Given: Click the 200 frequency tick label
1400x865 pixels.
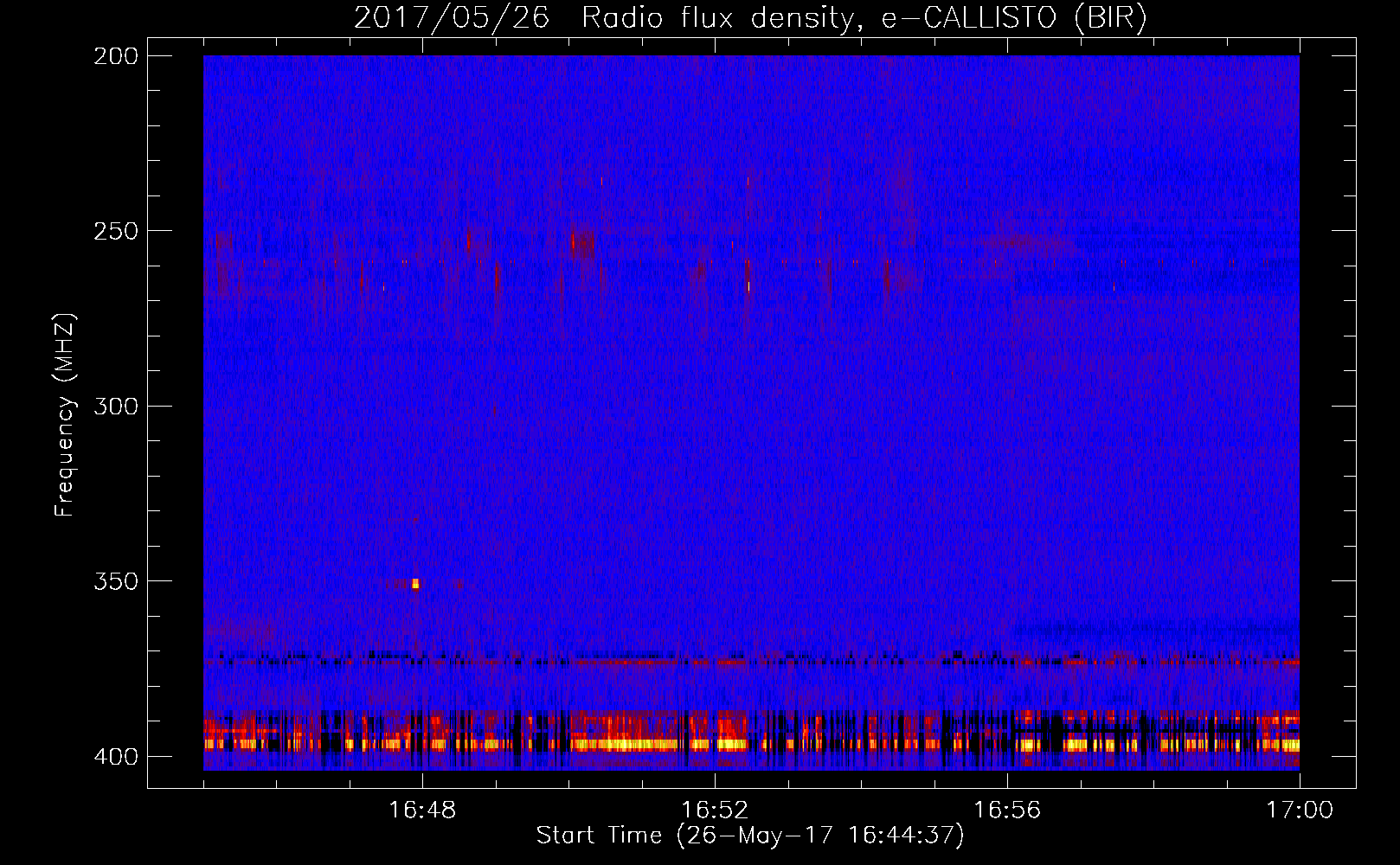Looking at the screenshot, I should (x=116, y=56).
